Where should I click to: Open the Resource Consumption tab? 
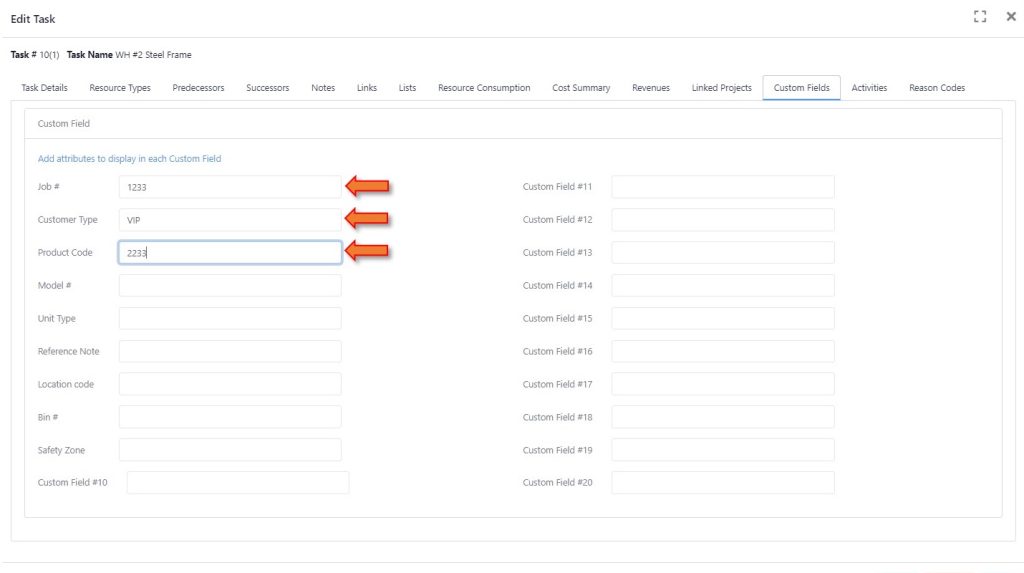coord(484,88)
